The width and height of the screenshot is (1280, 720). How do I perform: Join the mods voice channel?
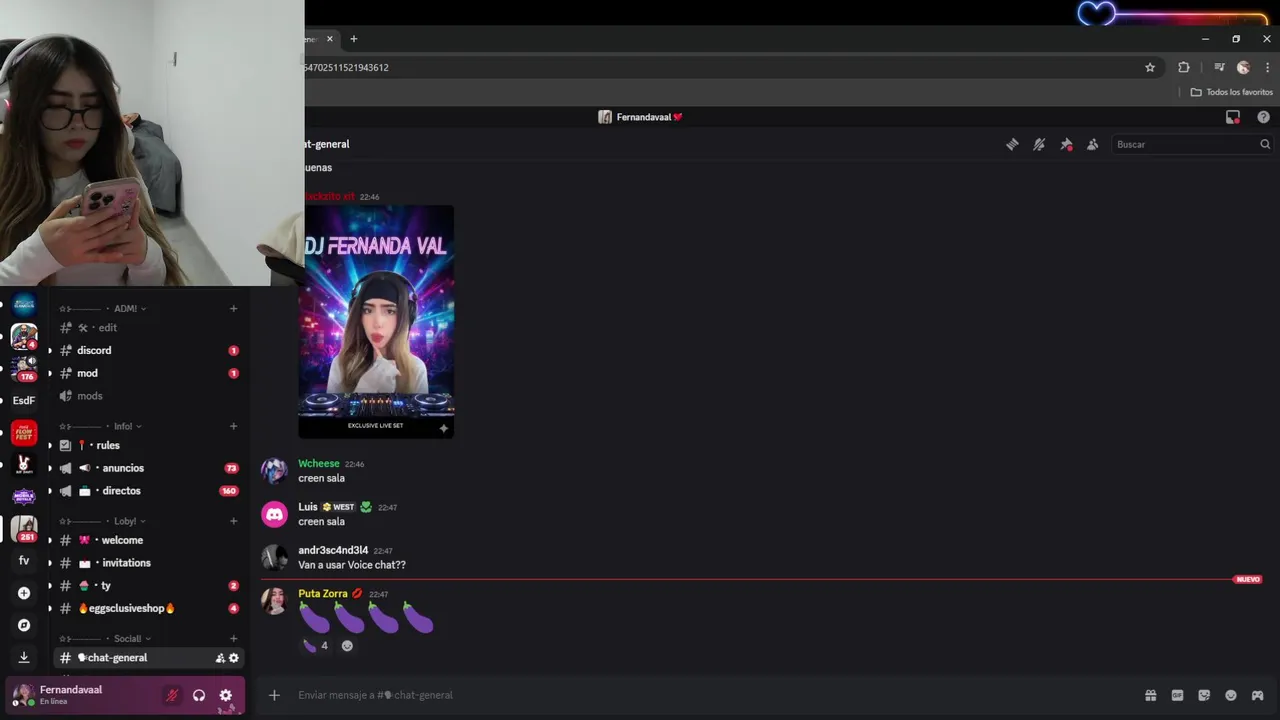point(149,396)
